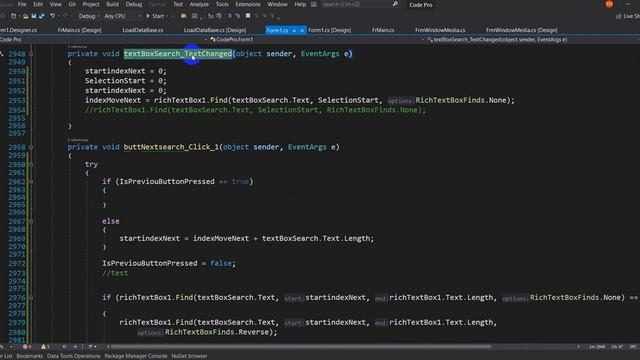Viewport: 640px width, 360px height.
Task: Open the user account avatar
Action: [609, 4]
